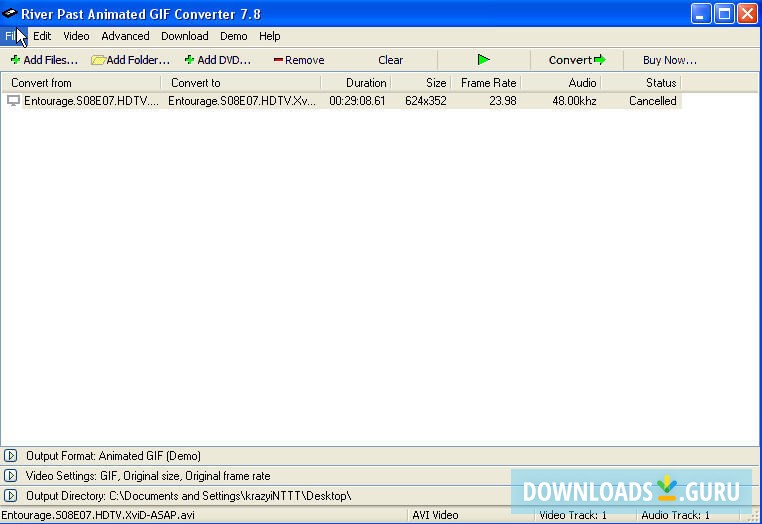Open the Edit menu

pos(42,36)
